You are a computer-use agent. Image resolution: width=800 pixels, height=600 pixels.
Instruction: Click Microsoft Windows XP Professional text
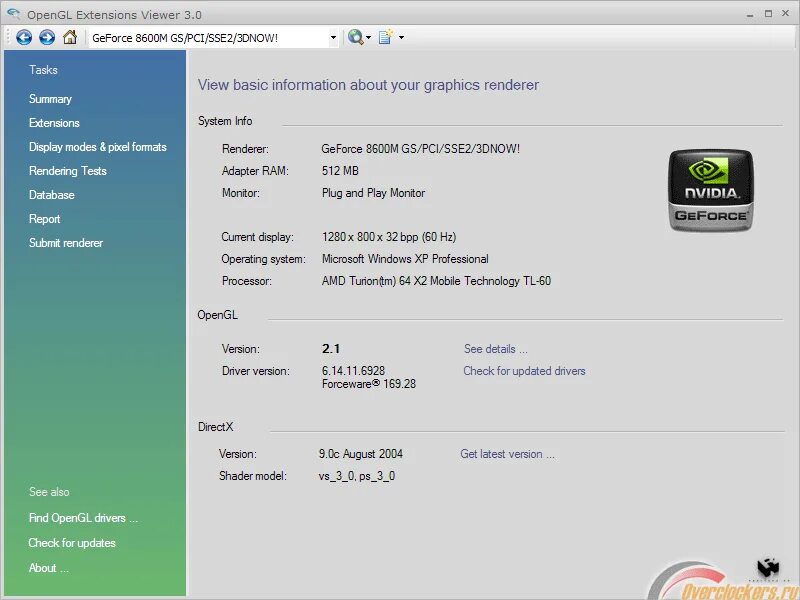(405, 259)
